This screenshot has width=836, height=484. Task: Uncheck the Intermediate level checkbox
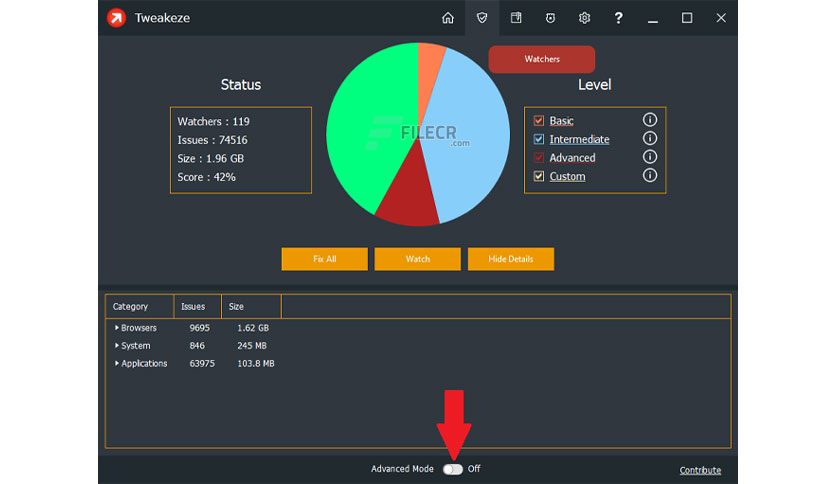tap(538, 139)
